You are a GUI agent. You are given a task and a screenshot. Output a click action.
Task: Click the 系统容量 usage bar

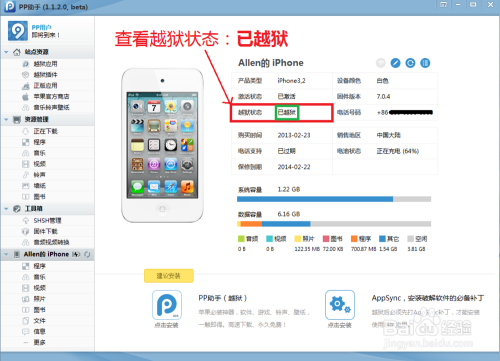click(334, 199)
